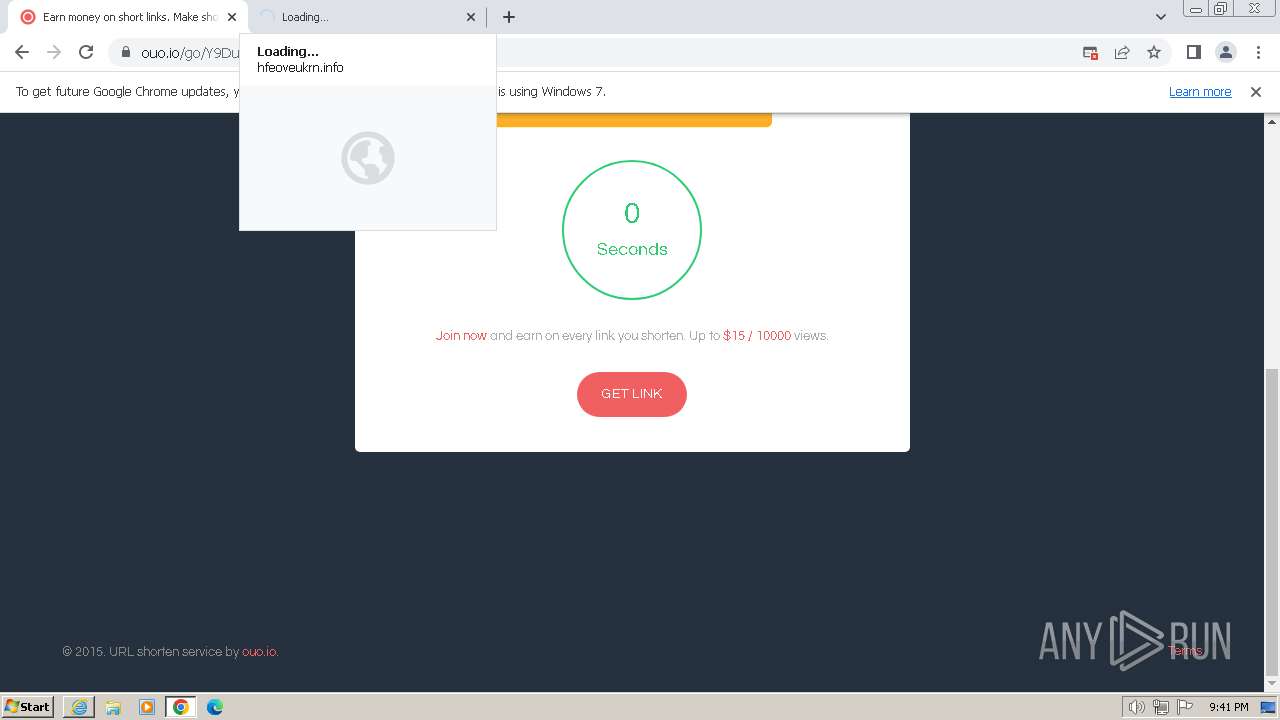The width and height of the screenshot is (1280, 720).
Task: Open the Learn more link
Action: pyautogui.click(x=1200, y=91)
